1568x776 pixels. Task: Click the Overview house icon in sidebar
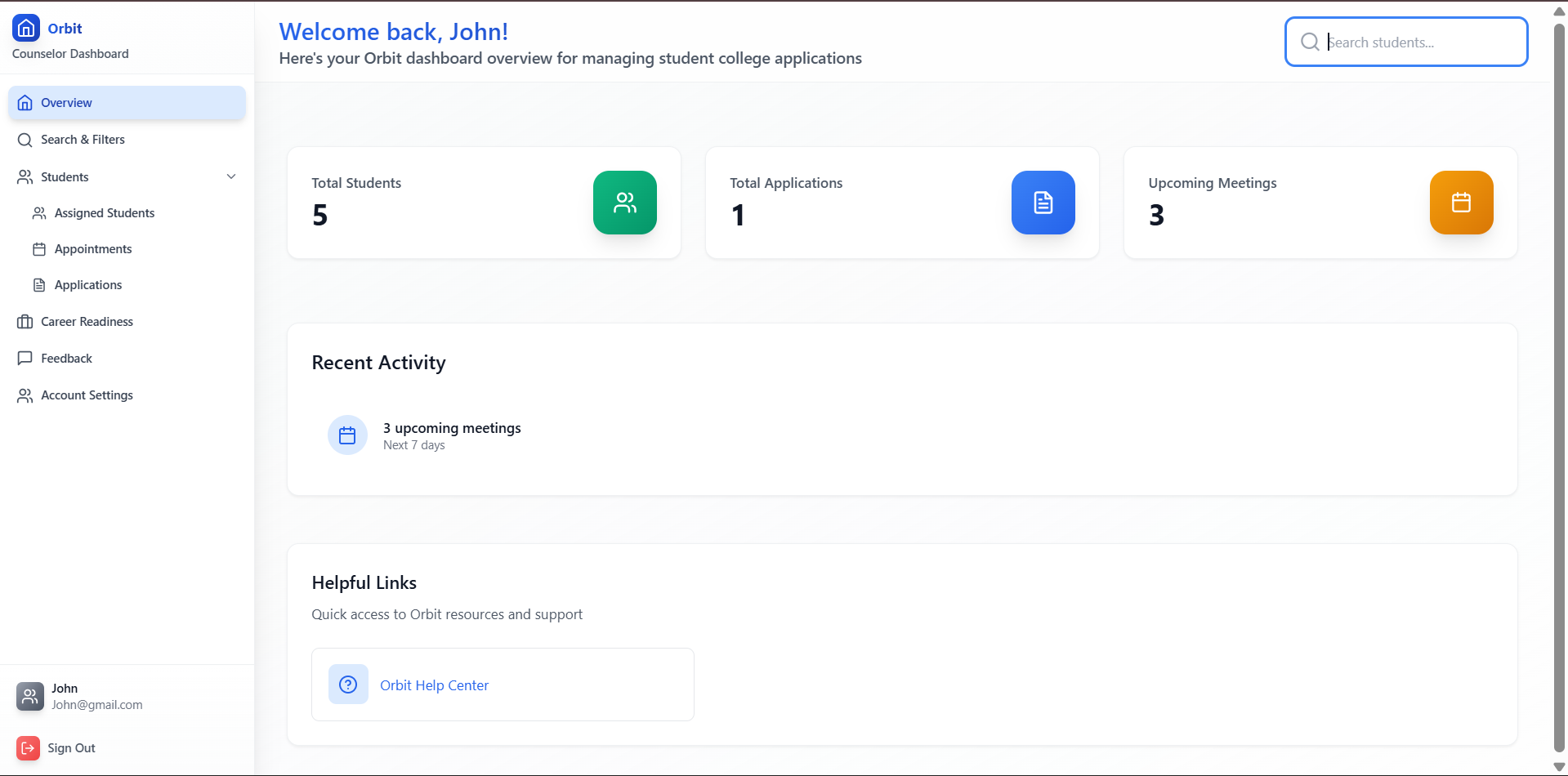click(x=25, y=103)
